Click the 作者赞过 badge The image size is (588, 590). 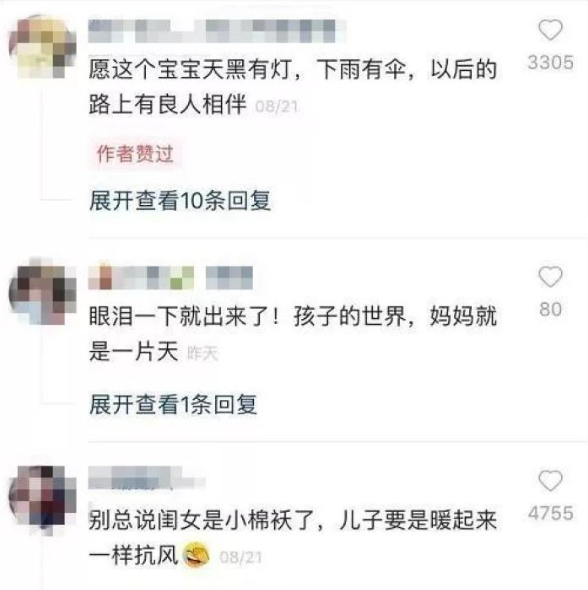(x=135, y=154)
